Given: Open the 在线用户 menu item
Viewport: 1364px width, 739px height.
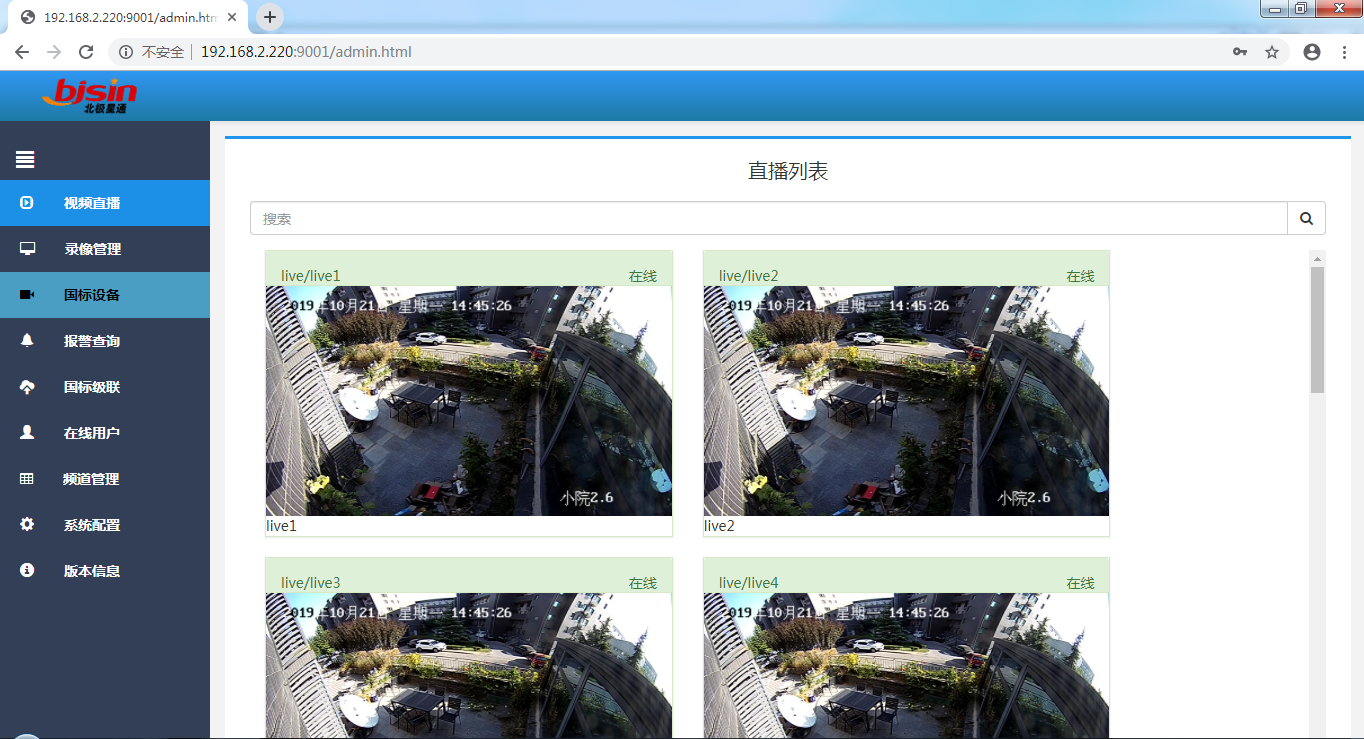Looking at the screenshot, I should point(105,433).
